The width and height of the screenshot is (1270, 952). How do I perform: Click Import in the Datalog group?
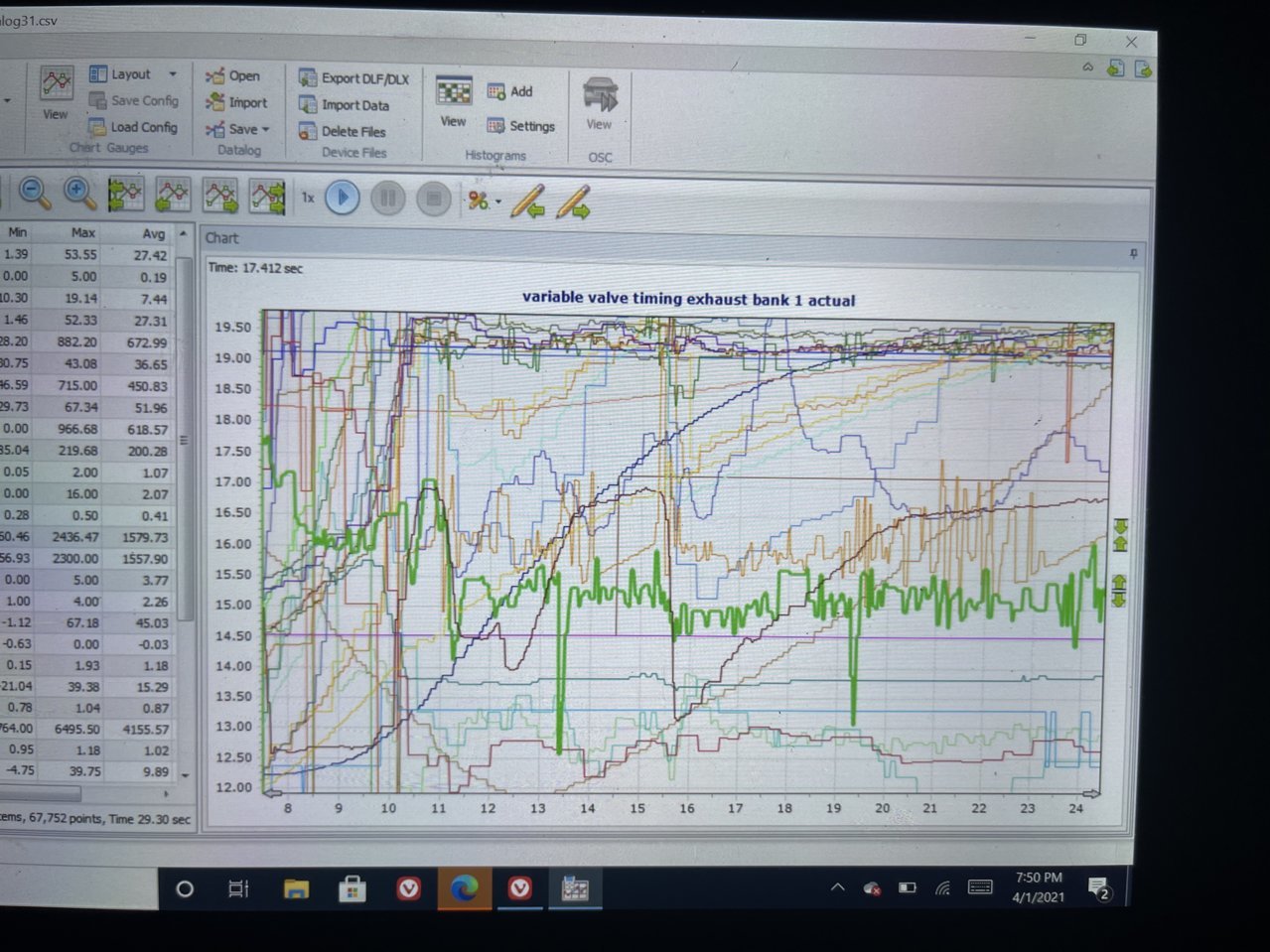point(235,102)
